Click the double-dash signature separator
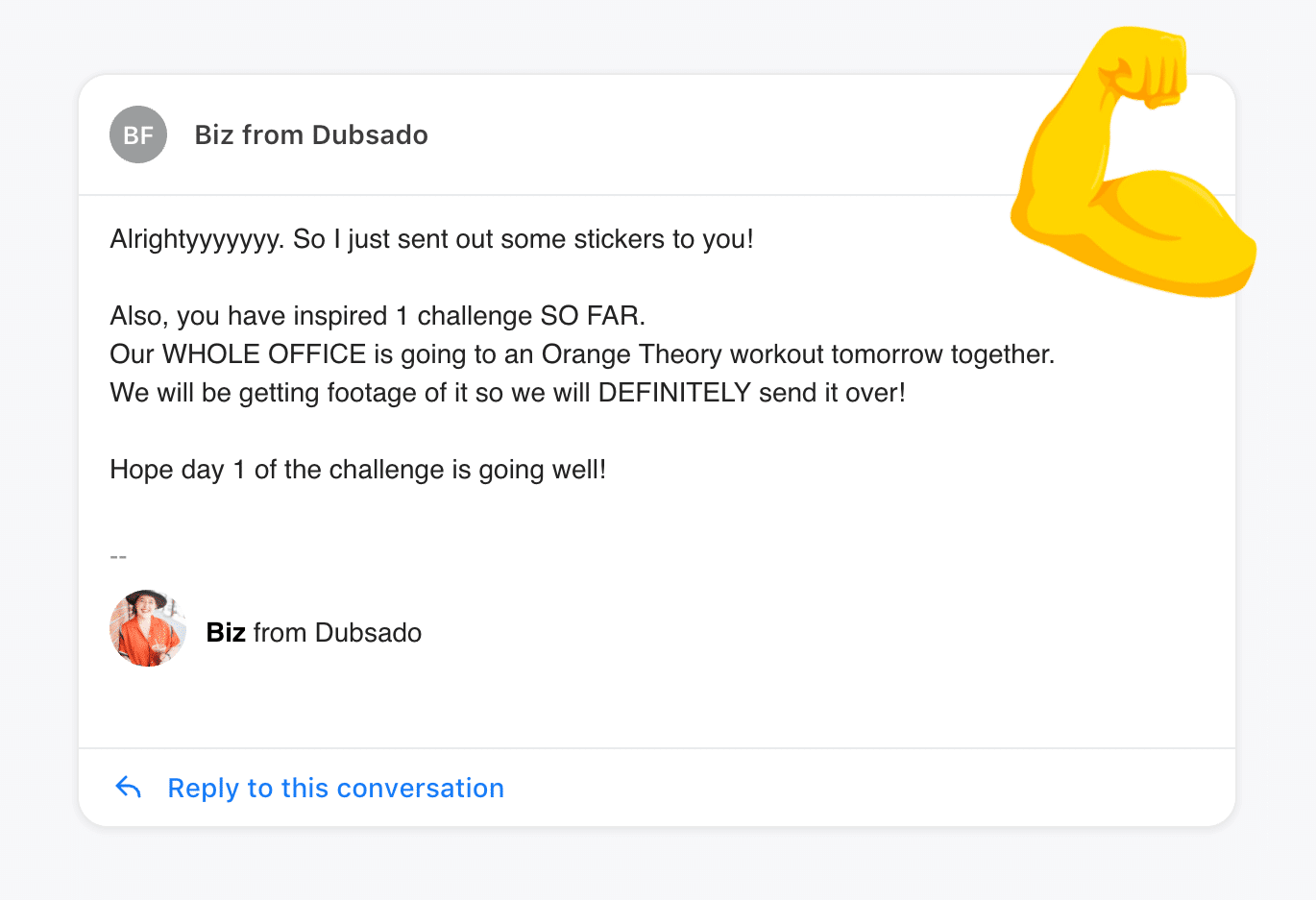 118,557
